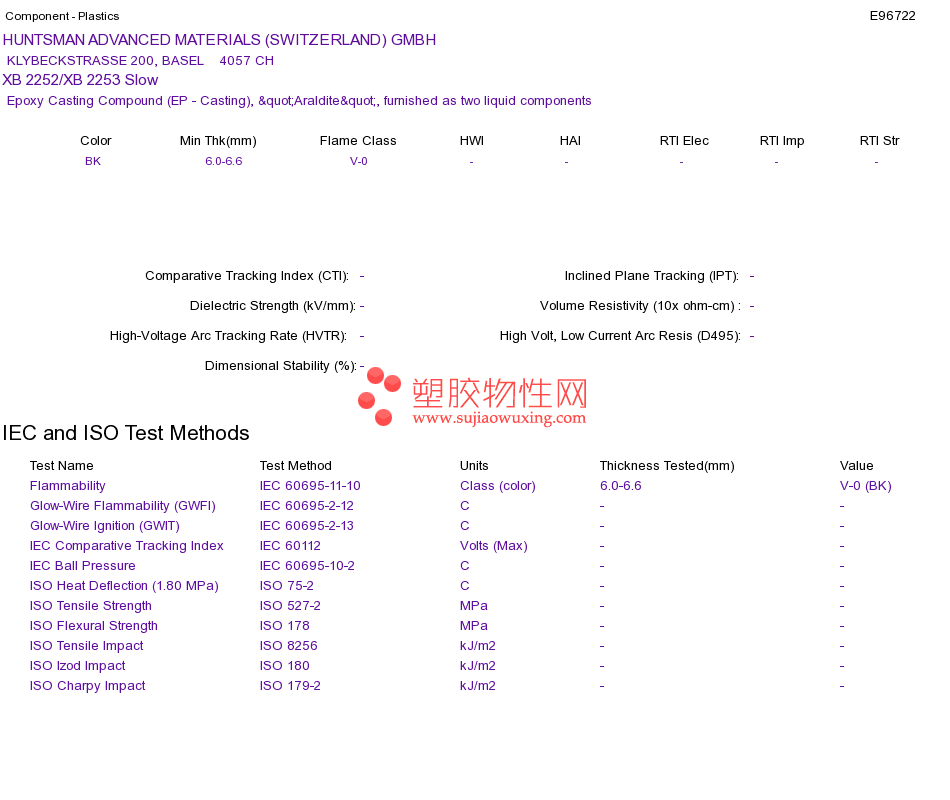Open the ISO Heat Deflection (1.80 MPa) link
The width and height of the screenshot is (950, 800).
pyautogui.click(x=124, y=585)
